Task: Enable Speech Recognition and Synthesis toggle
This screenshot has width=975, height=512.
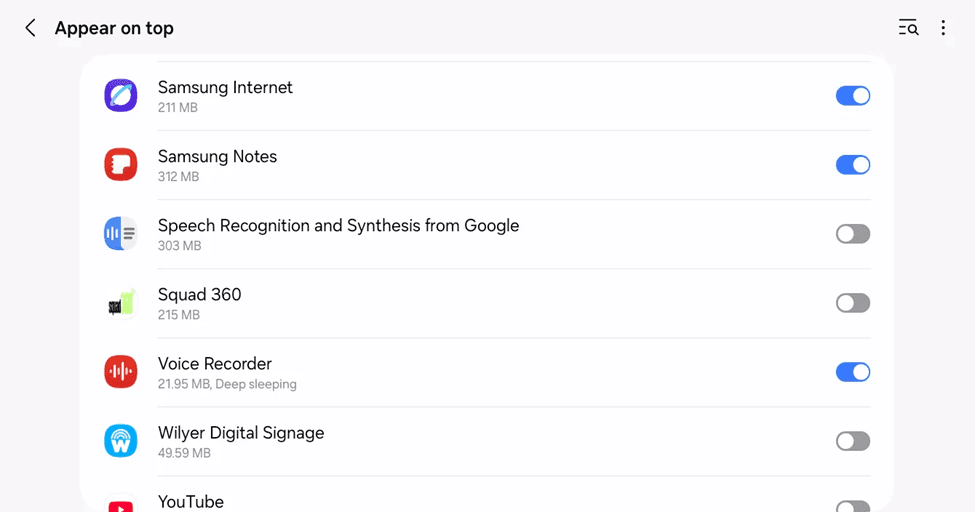Action: [x=853, y=234]
